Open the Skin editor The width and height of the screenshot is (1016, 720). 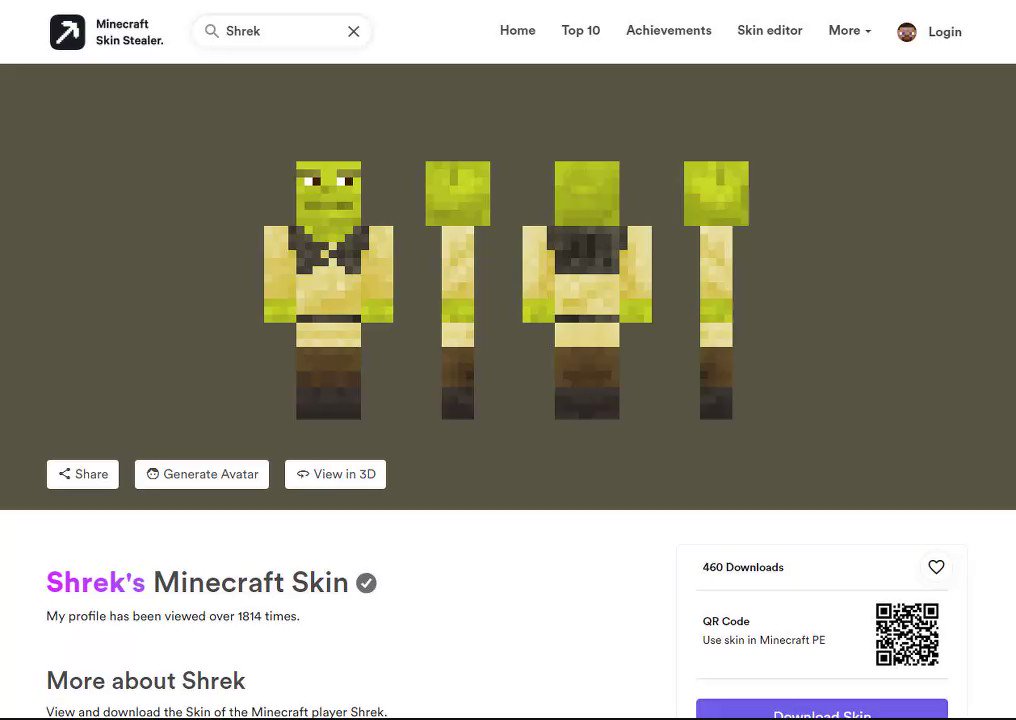(770, 30)
